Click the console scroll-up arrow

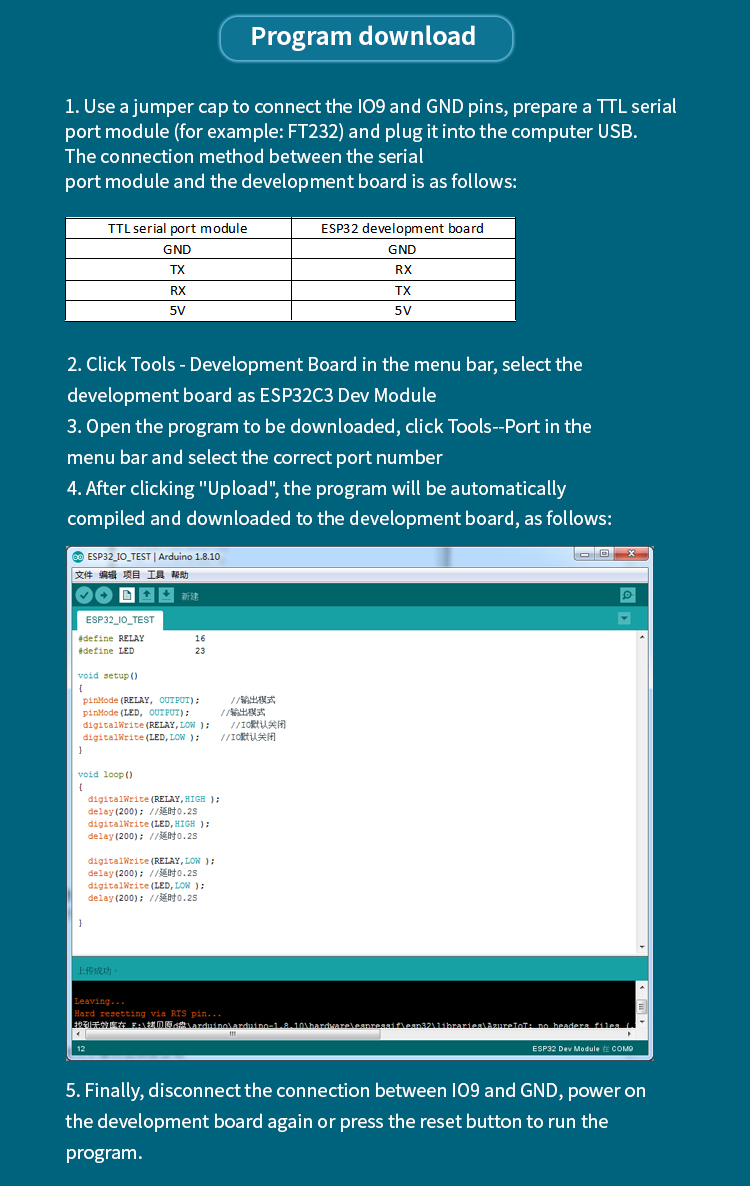tap(642, 987)
